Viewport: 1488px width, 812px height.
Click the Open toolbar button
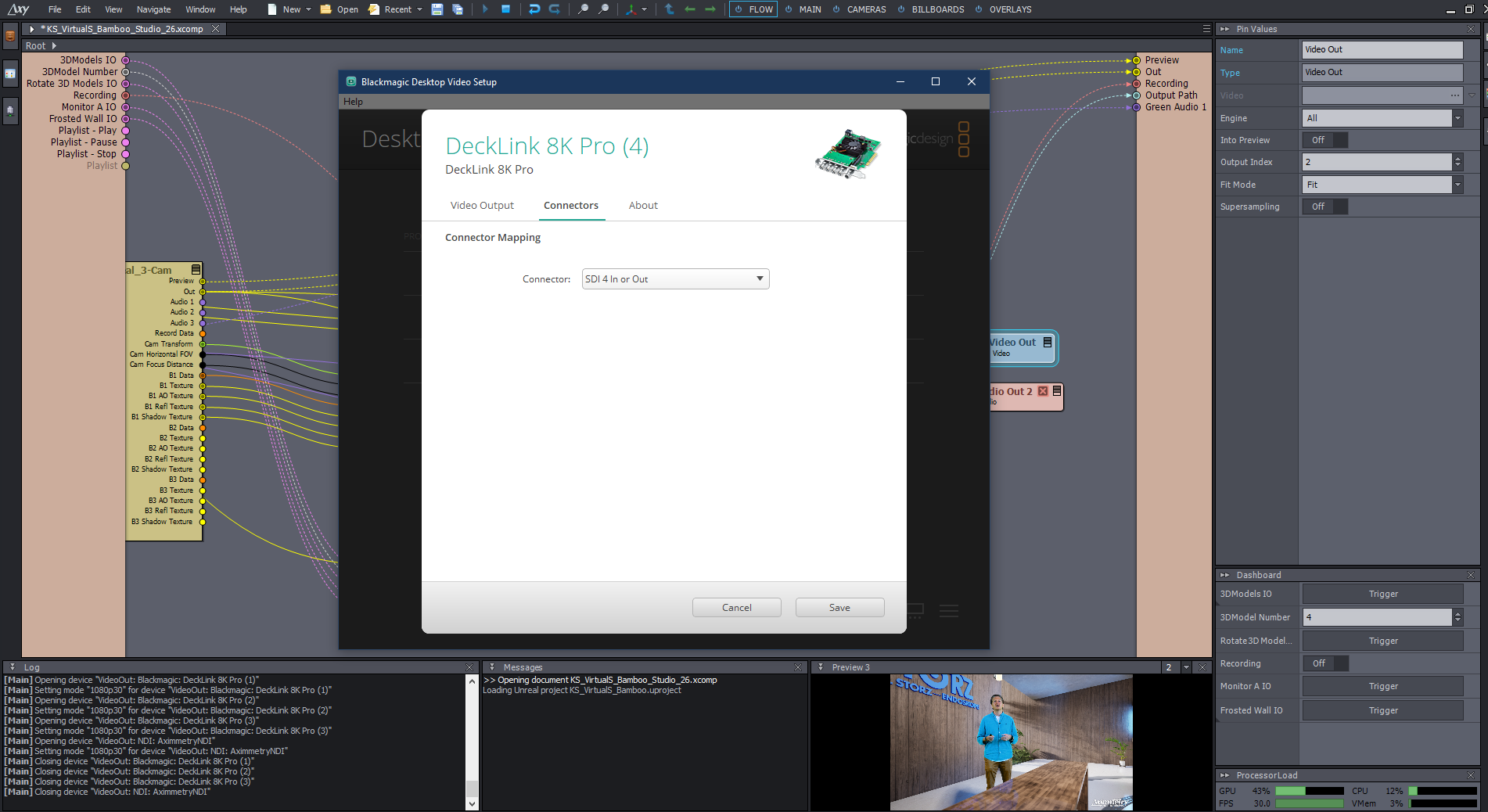tap(339, 9)
